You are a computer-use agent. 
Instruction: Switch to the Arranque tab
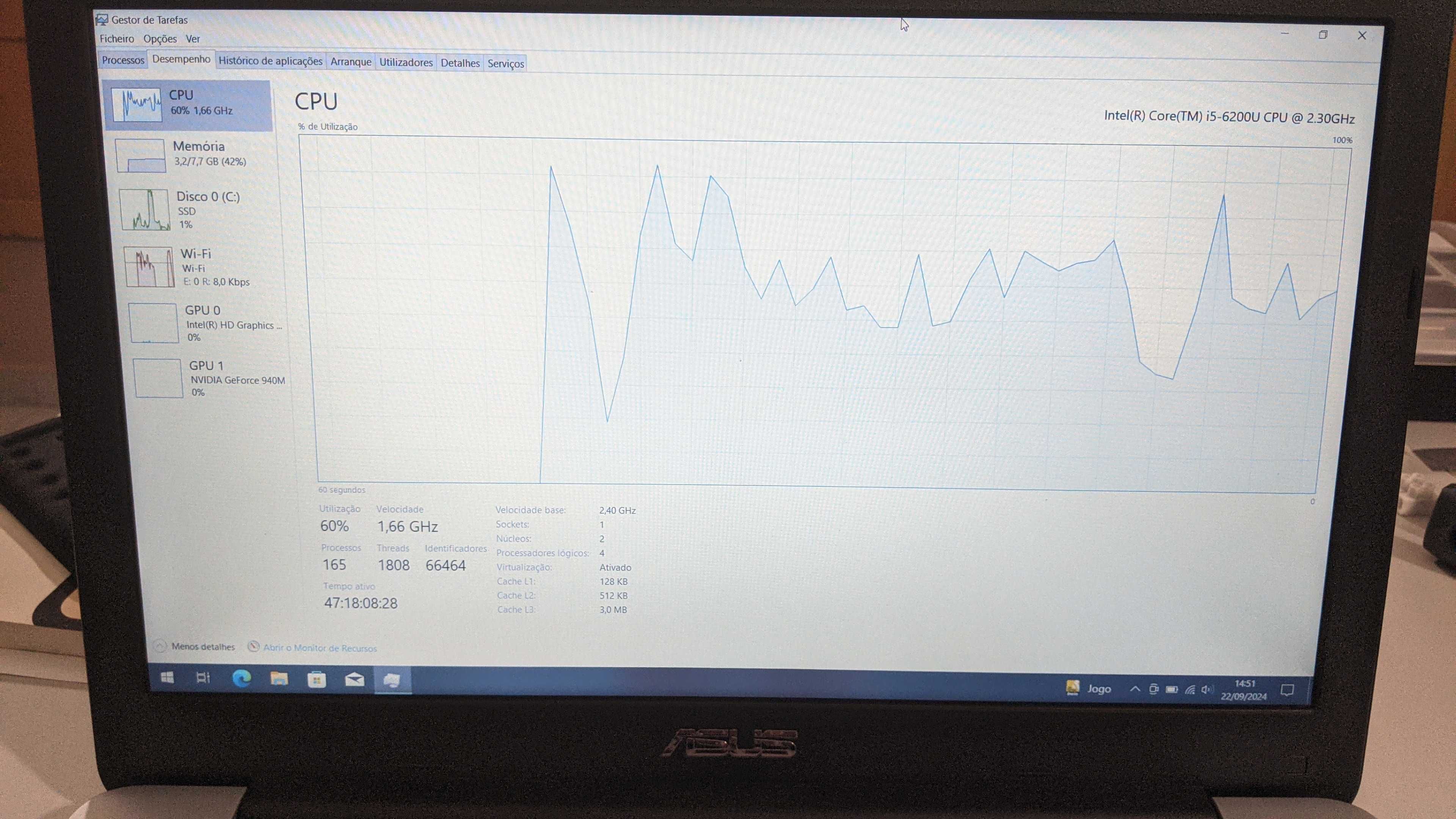pos(350,61)
